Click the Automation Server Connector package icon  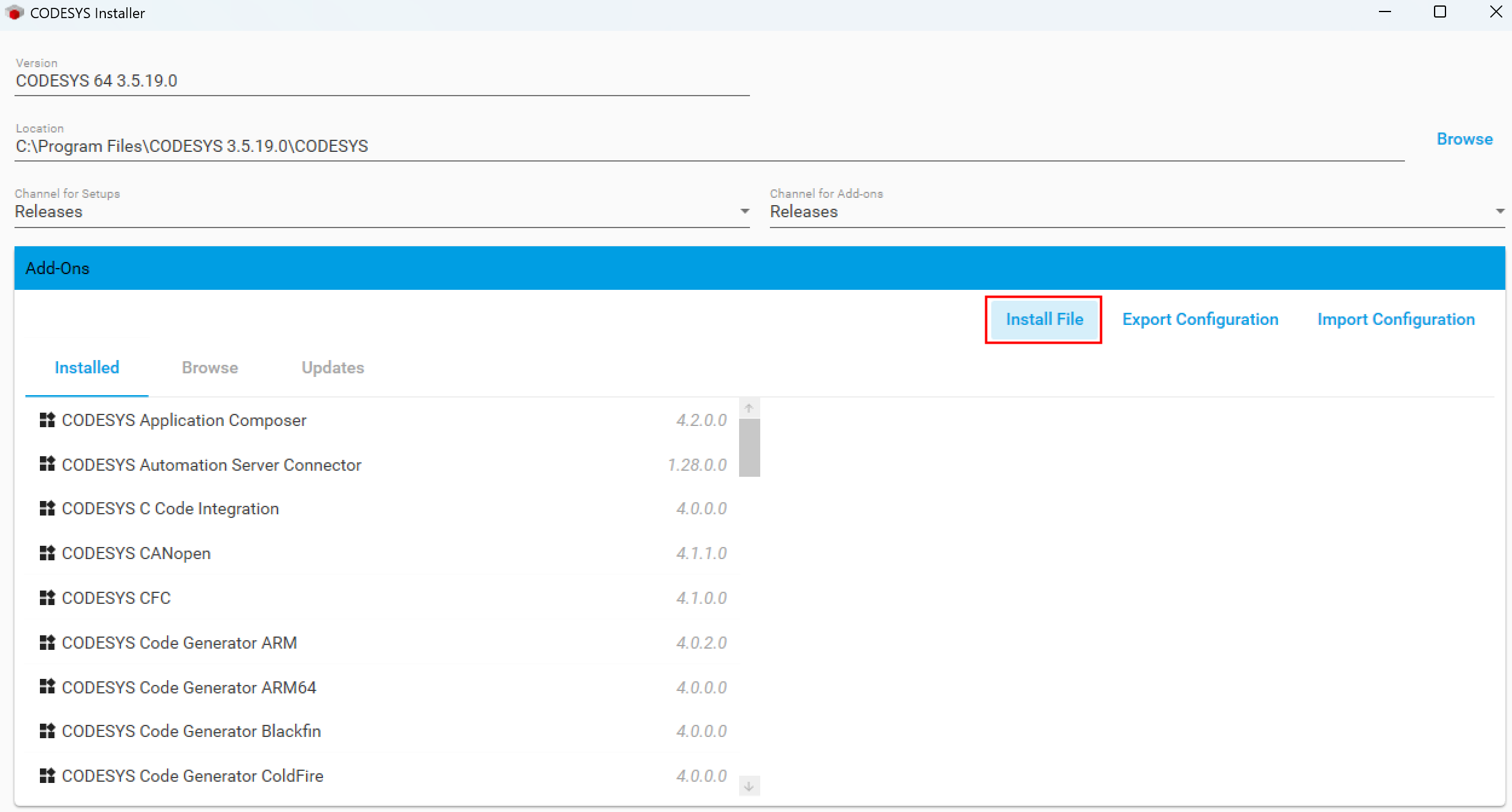click(x=47, y=464)
